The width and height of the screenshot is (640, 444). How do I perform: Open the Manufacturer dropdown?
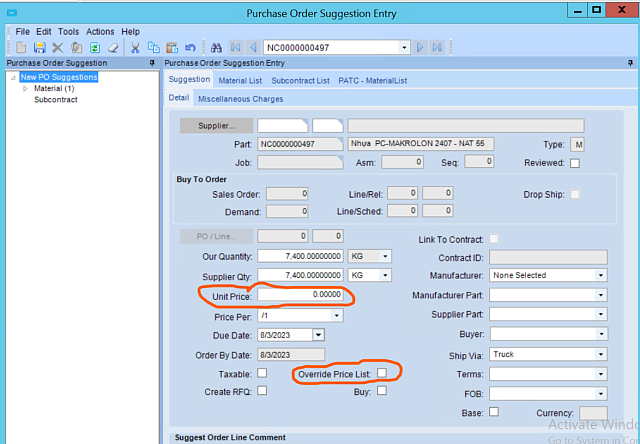[601, 275]
